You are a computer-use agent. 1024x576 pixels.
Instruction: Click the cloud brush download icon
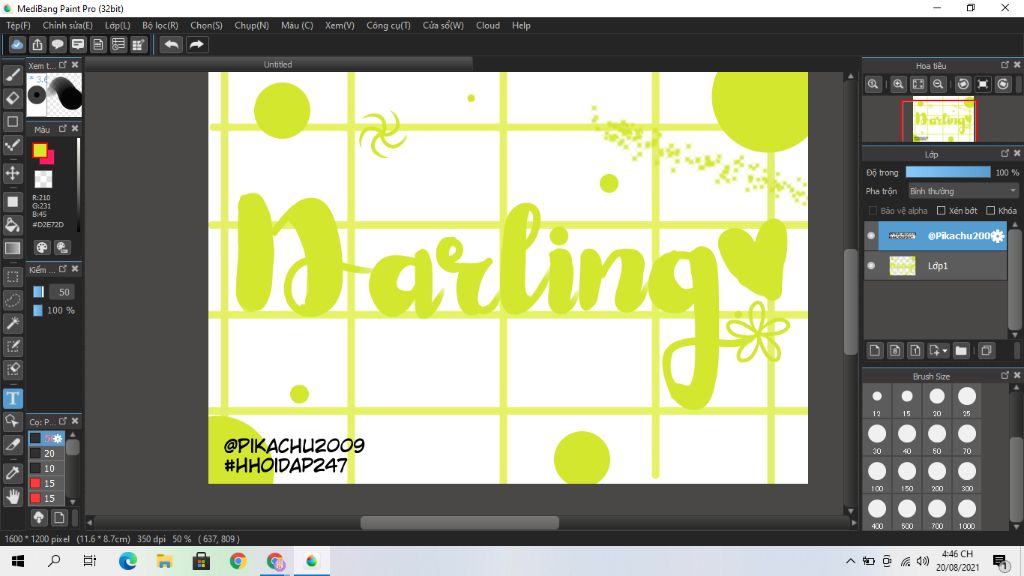[x=39, y=518]
